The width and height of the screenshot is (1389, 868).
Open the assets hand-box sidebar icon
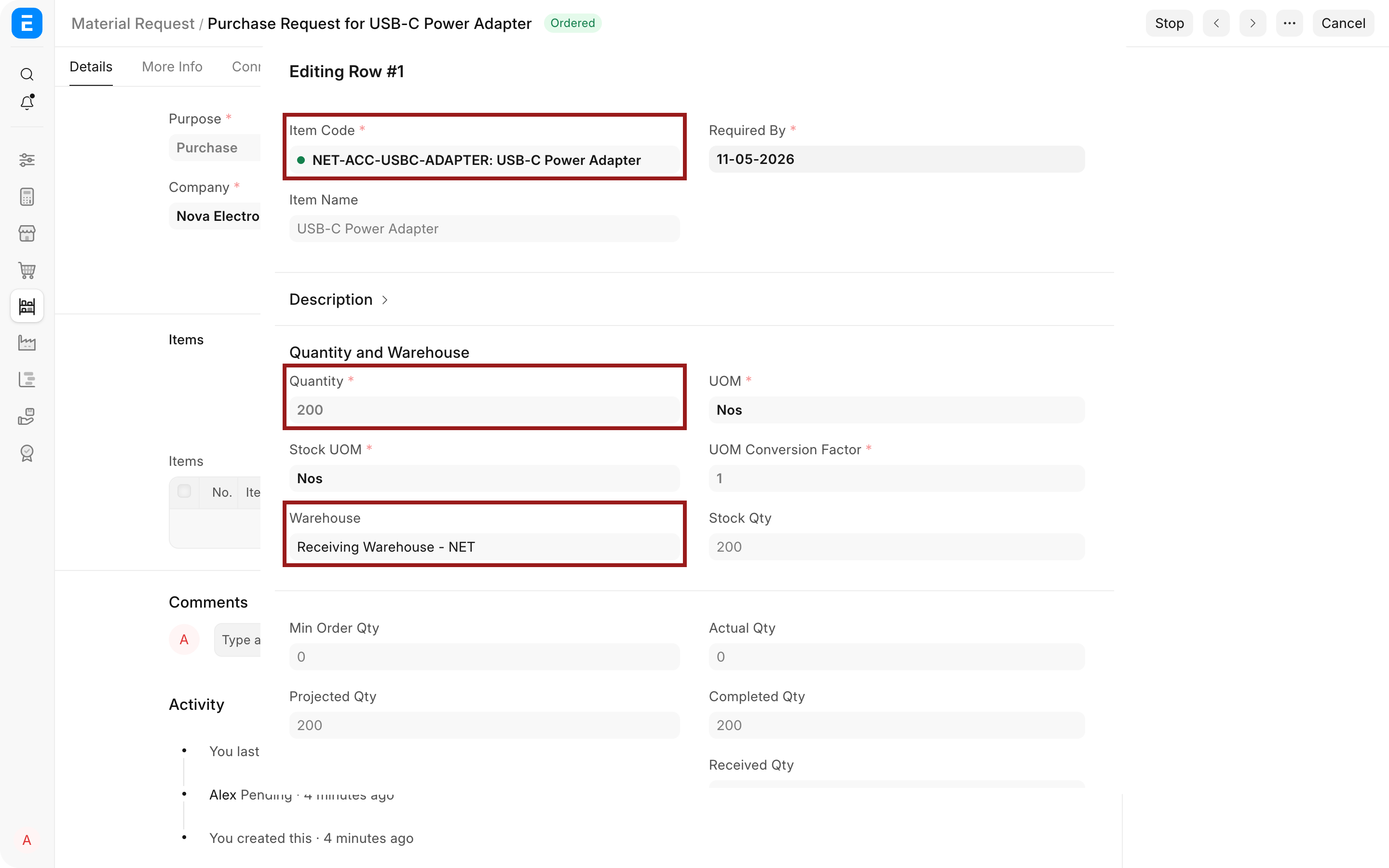tap(27, 416)
